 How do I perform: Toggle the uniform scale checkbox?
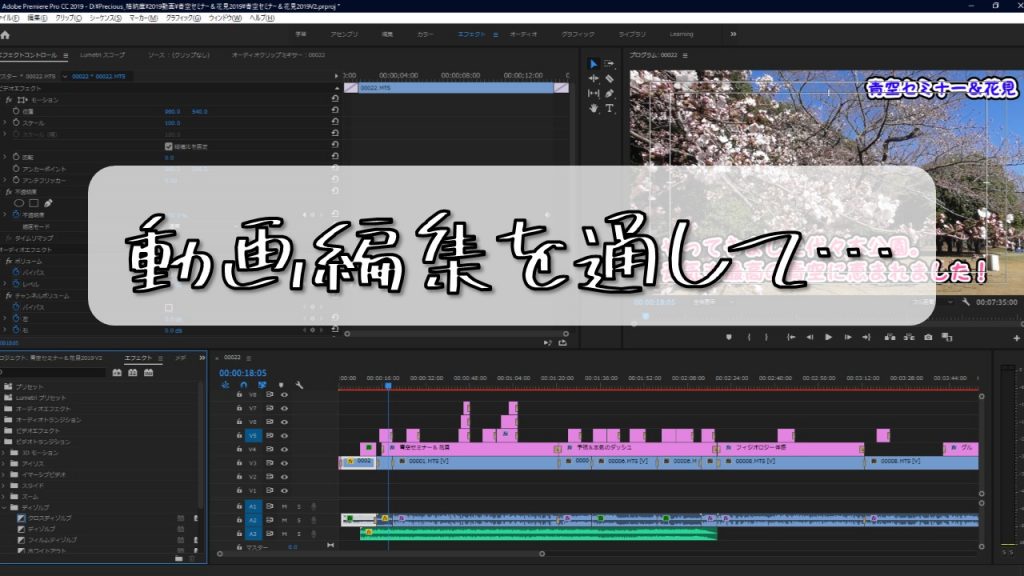click(x=168, y=146)
